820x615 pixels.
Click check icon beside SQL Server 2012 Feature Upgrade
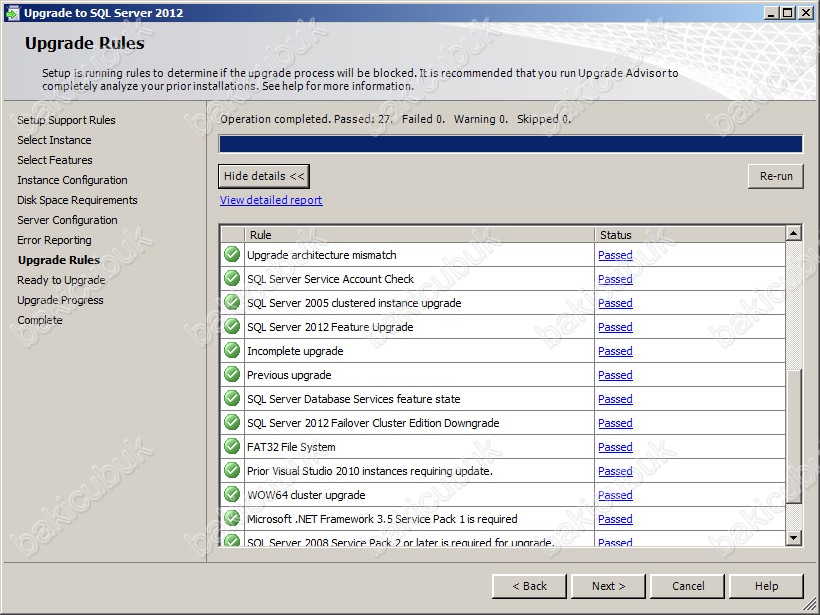(x=232, y=326)
